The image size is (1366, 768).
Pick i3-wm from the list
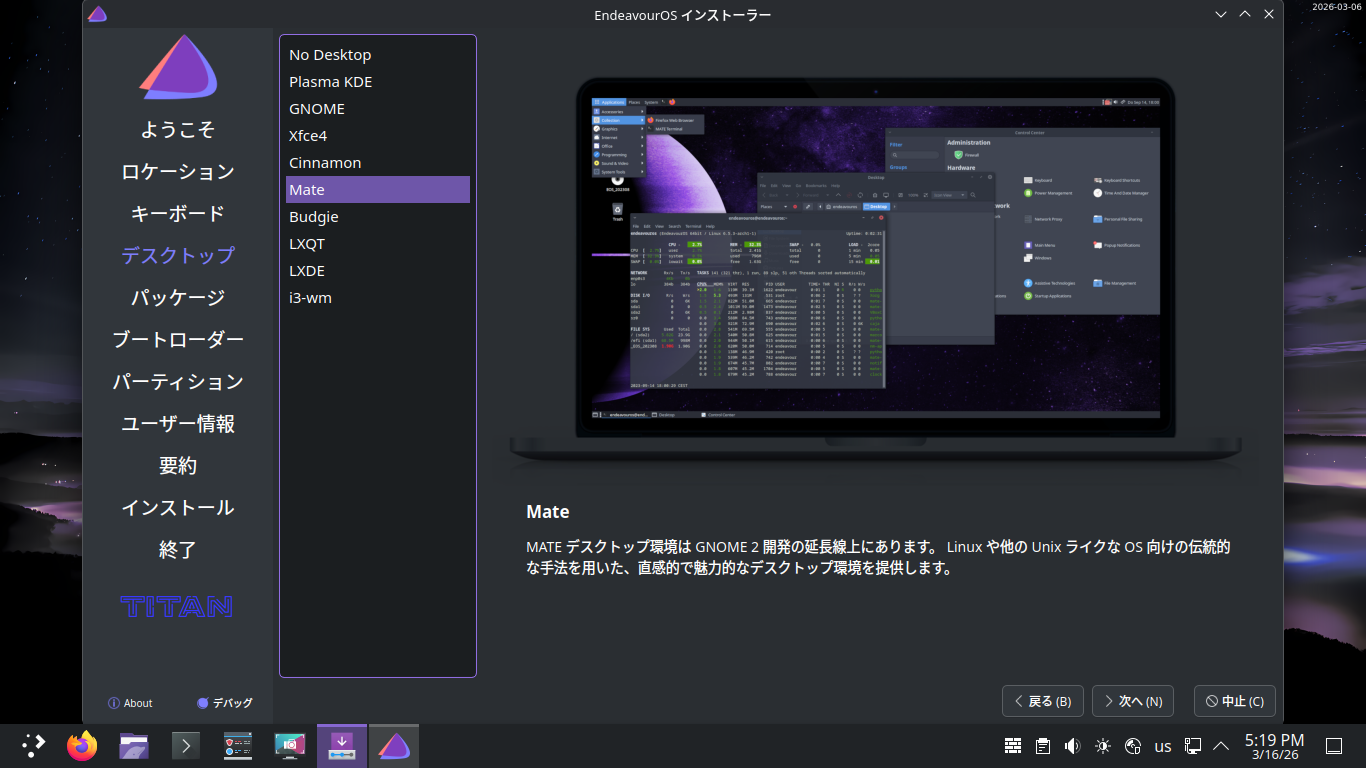pos(310,298)
